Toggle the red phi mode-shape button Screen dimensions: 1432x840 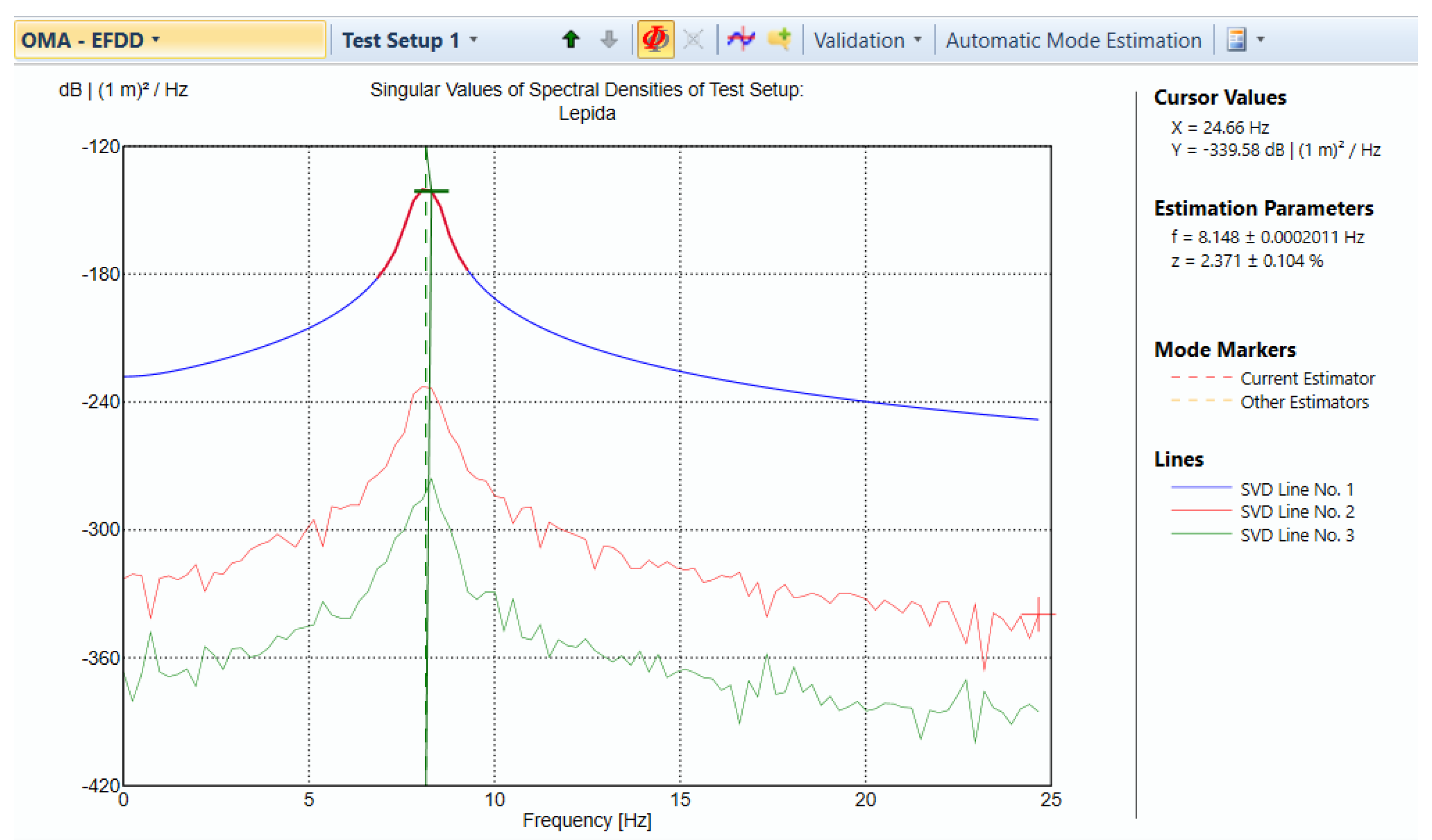655,40
